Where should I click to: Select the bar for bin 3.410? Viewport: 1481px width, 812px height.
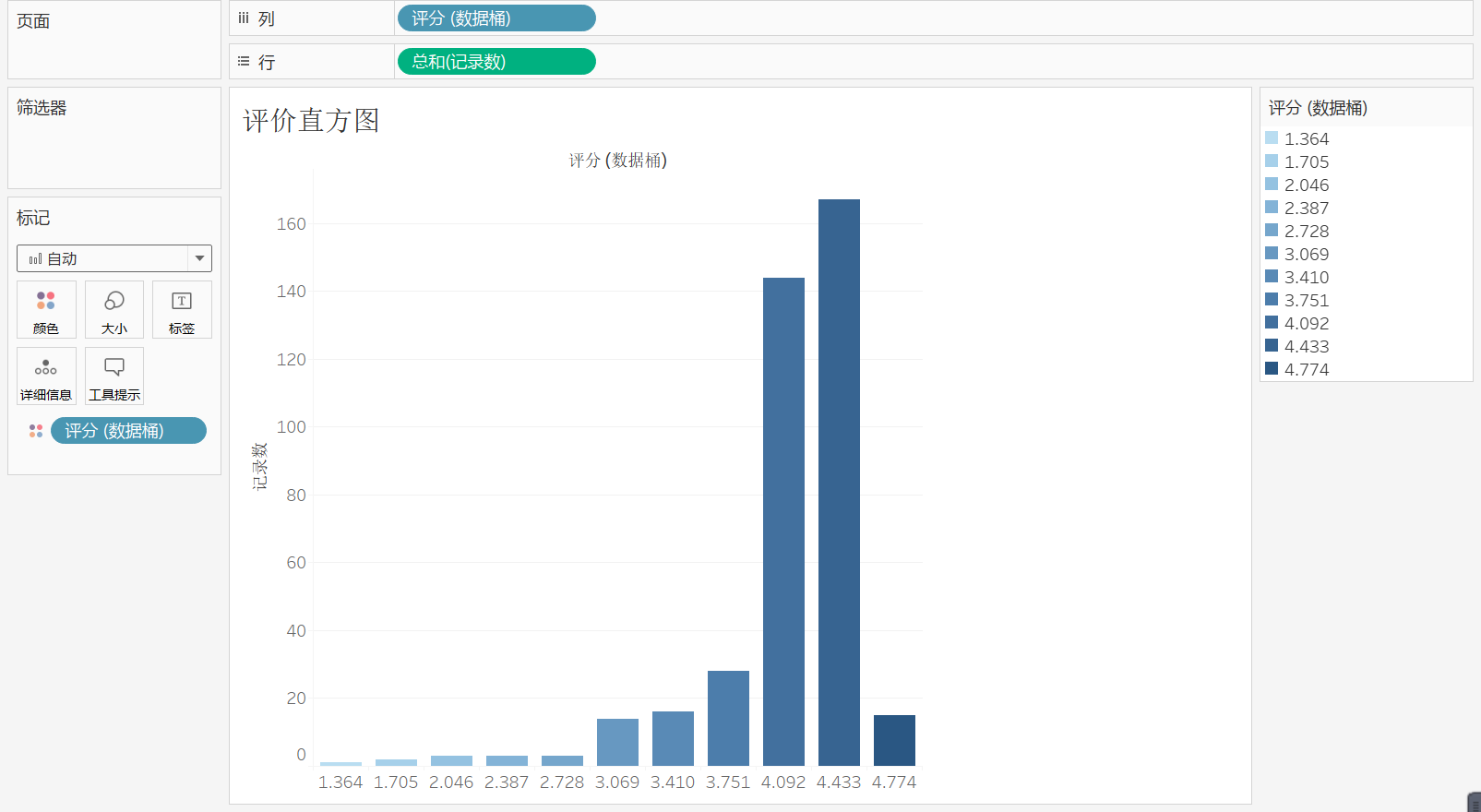tap(673, 738)
